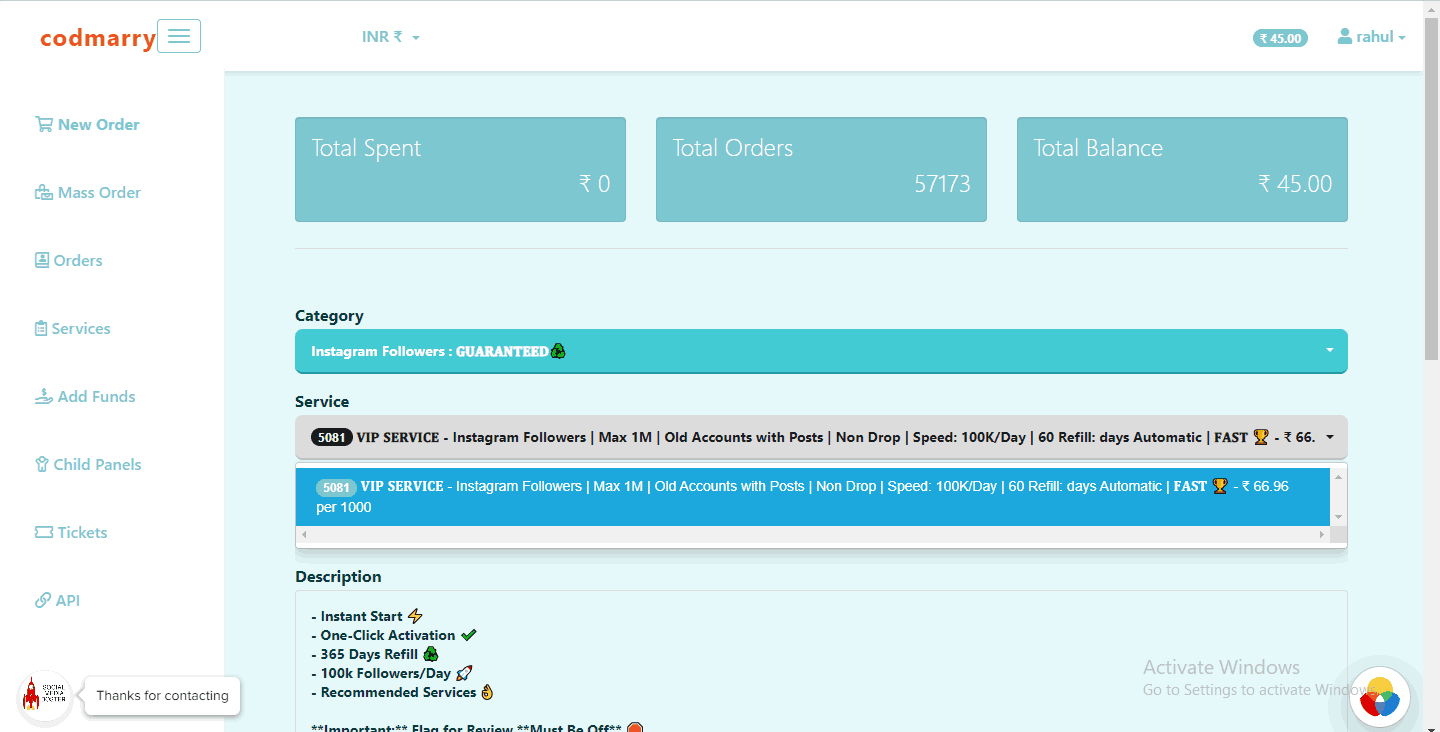Collapse the Service dropdown showing 5081 VIP SERVICE
This screenshot has width=1440, height=732.
(x=821, y=437)
